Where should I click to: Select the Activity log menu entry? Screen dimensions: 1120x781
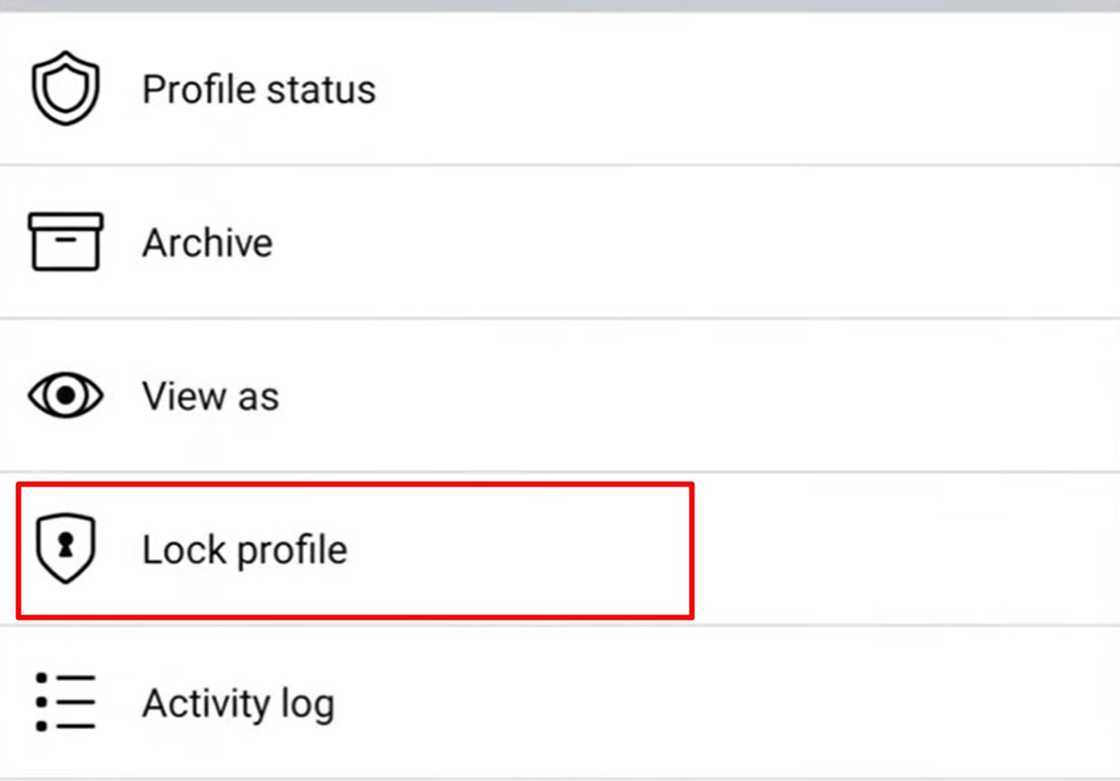click(239, 702)
